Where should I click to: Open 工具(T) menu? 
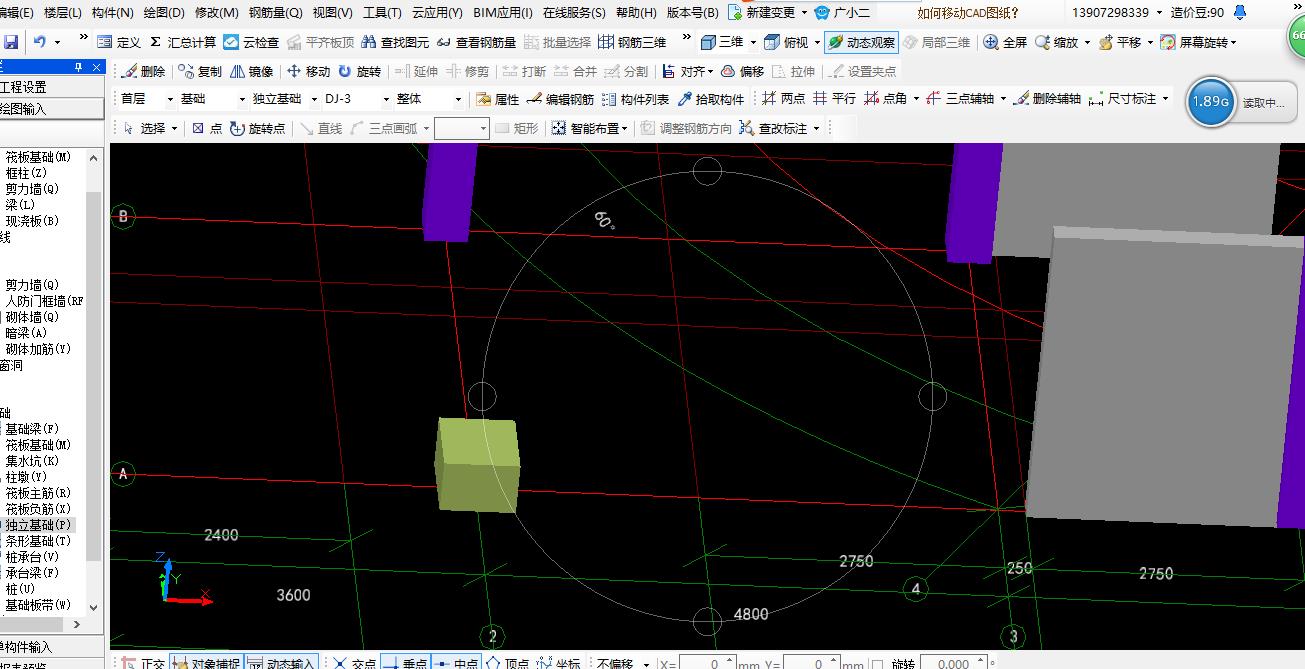click(x=382, y=13)
